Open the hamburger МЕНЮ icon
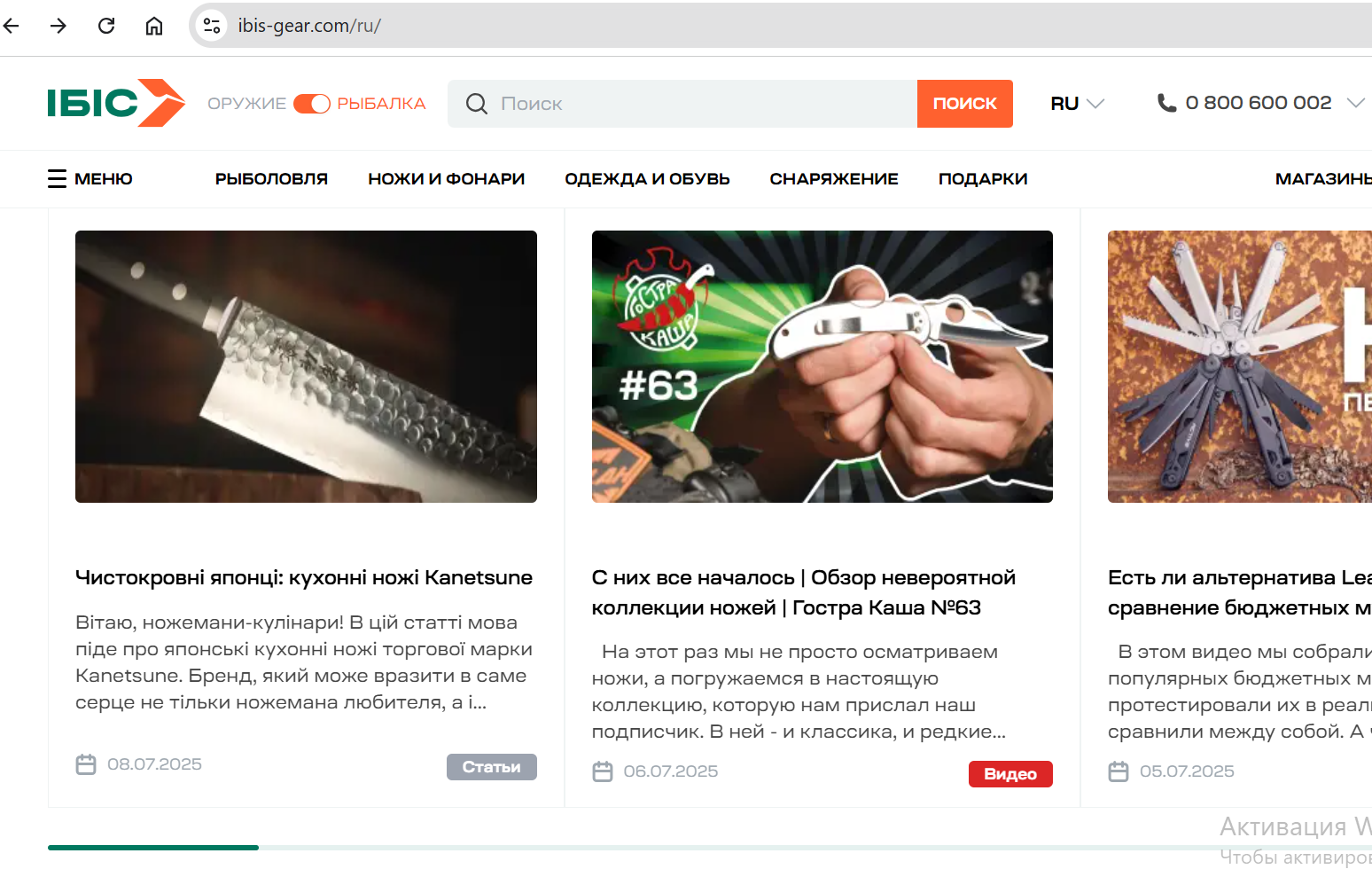 [57, 178]
